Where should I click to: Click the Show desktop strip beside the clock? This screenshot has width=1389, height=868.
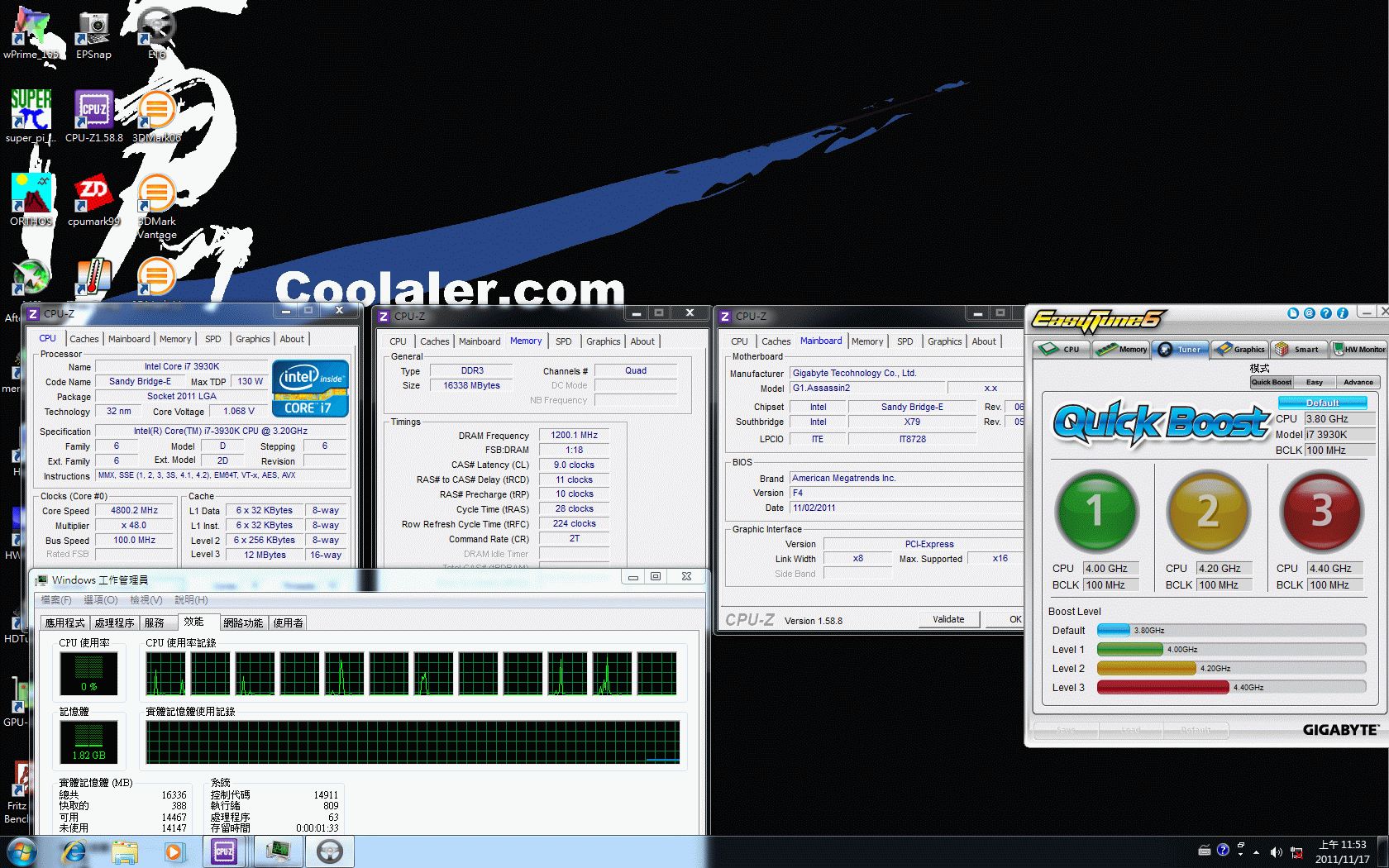pyautogui.click(x=1382, y=851)
